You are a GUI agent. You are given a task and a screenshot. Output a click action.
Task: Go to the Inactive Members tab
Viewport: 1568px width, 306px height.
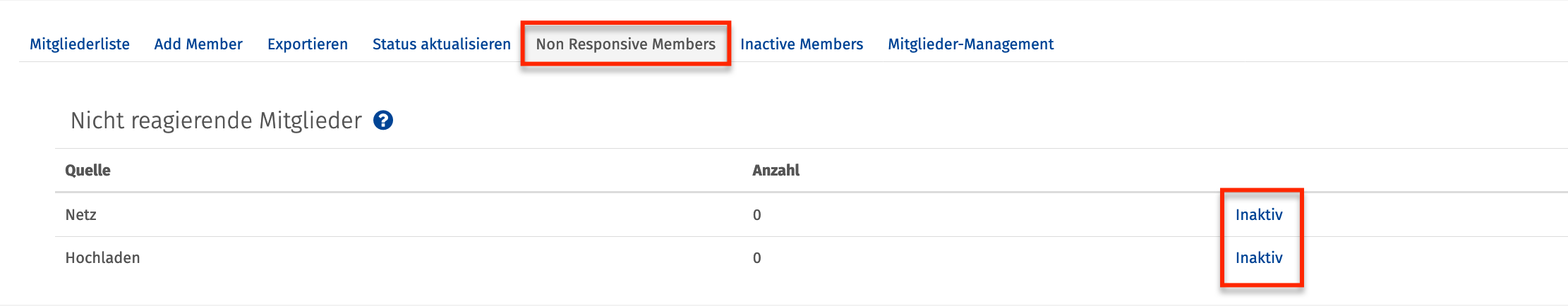pos(802,44)
